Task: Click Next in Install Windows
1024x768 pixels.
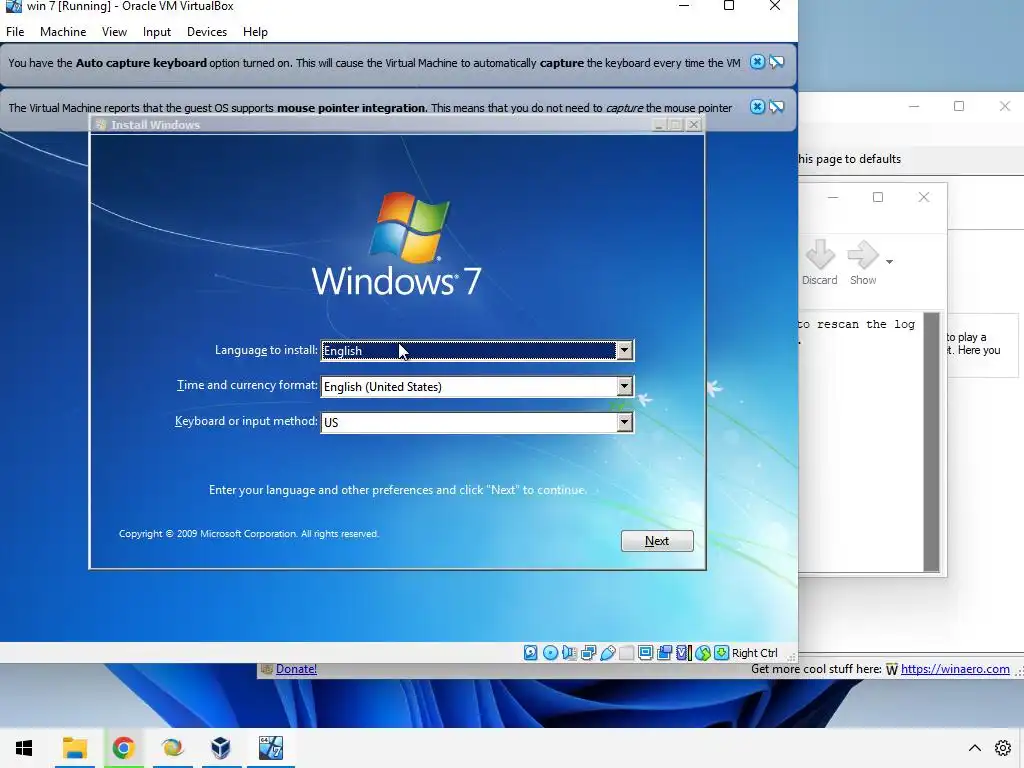Action: pyautogui.click(x=657, y=541)
